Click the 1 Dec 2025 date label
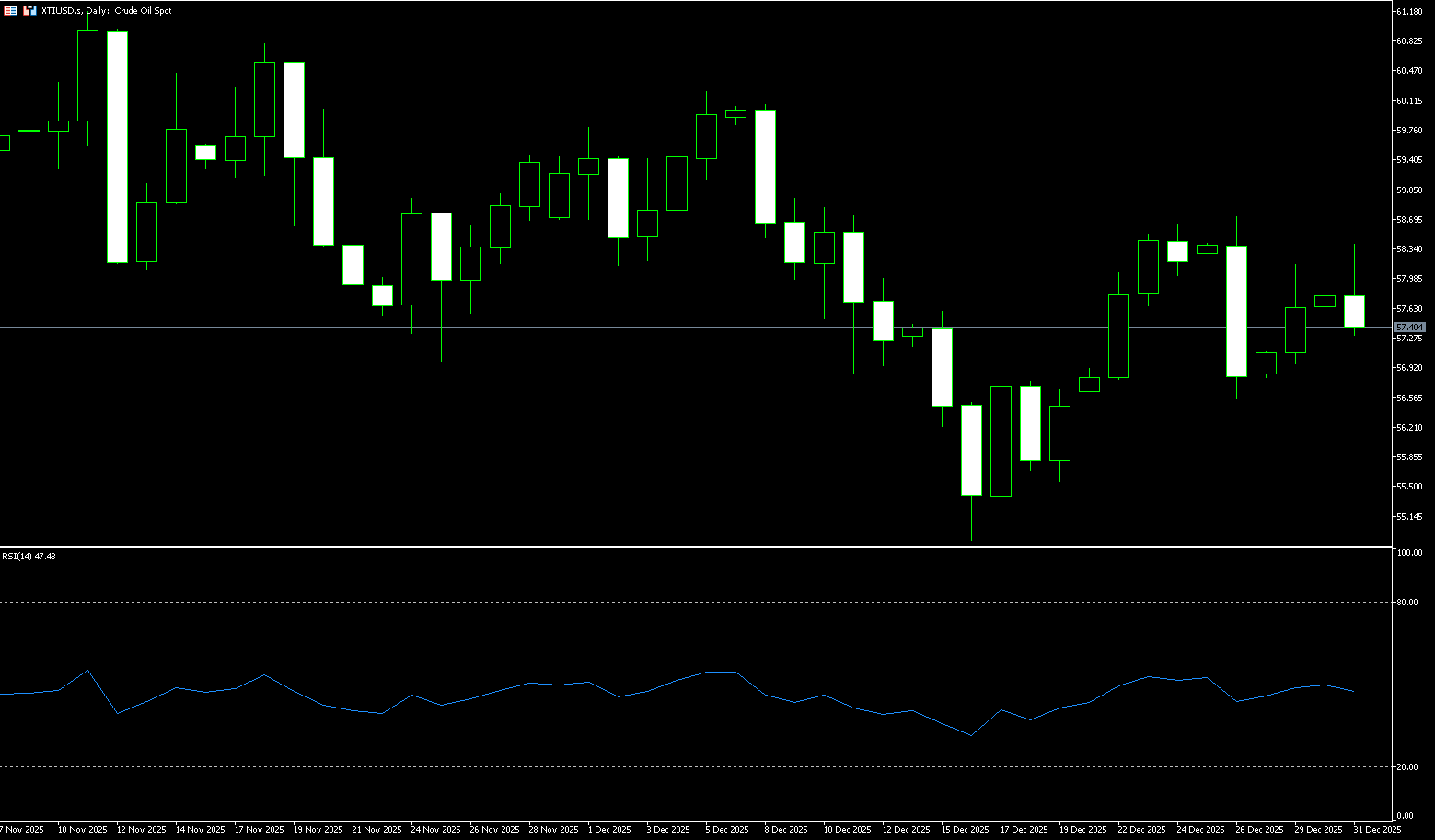 click(x=608, y=830)
